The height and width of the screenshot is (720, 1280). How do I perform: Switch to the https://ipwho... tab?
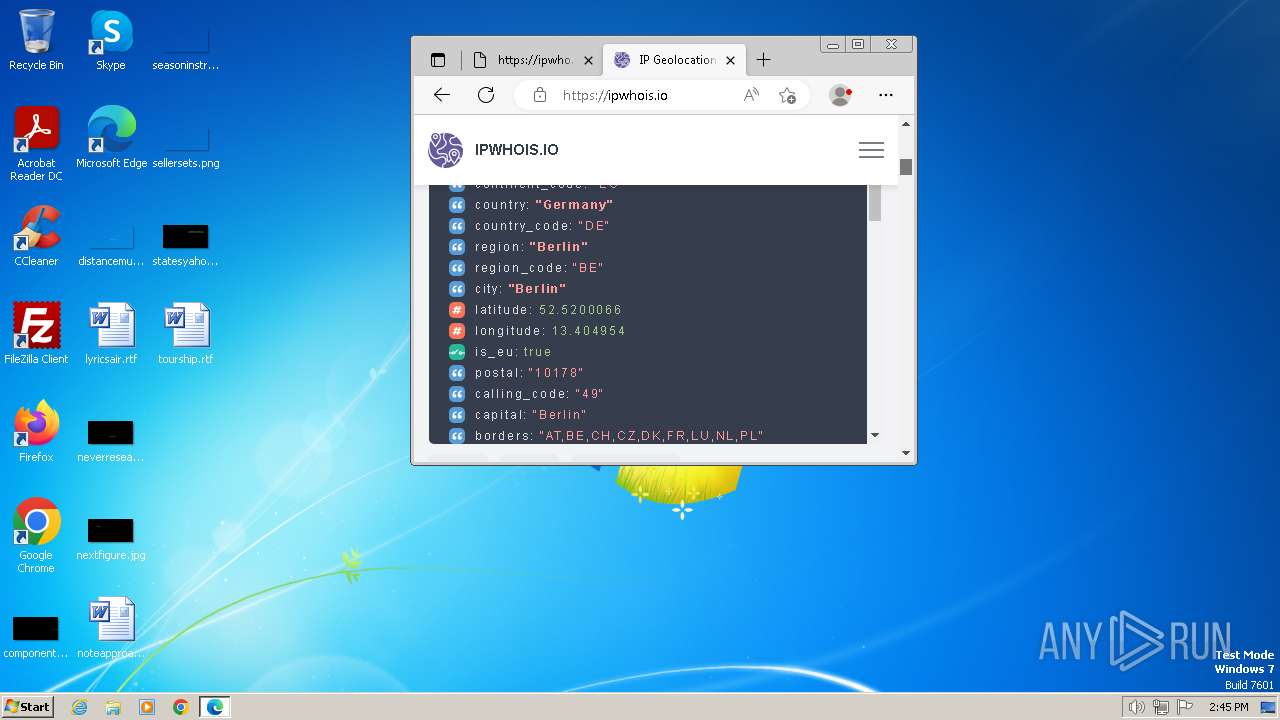coord(532,60)
